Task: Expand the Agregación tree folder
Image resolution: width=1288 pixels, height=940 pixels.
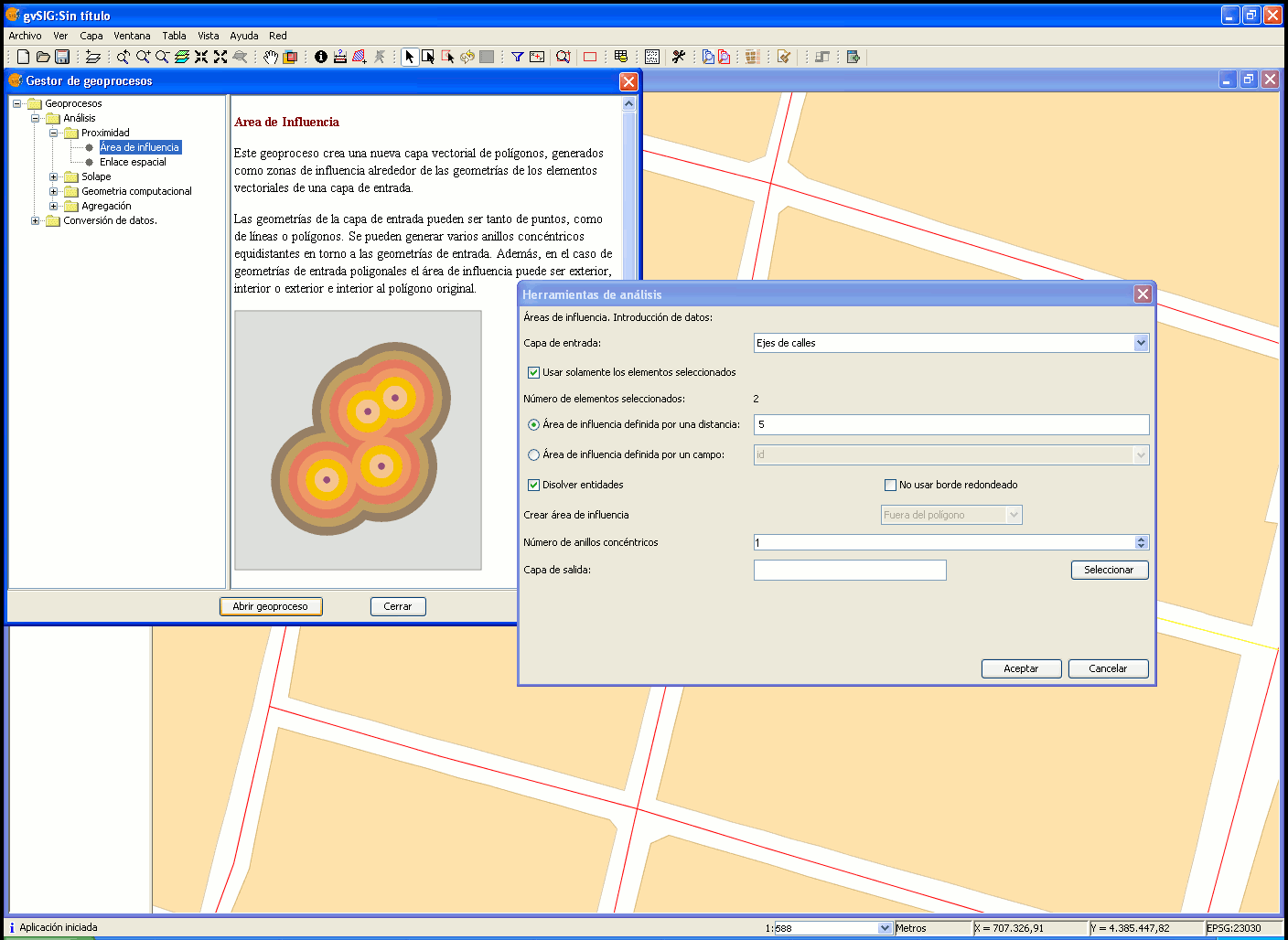Action: (x=53, y=206)
